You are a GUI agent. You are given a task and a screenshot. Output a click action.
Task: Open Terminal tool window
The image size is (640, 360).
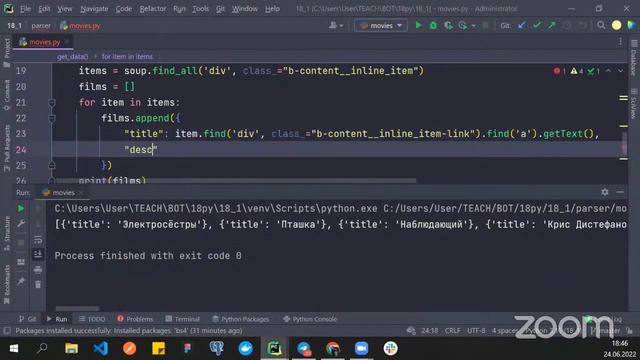point(182,319)
